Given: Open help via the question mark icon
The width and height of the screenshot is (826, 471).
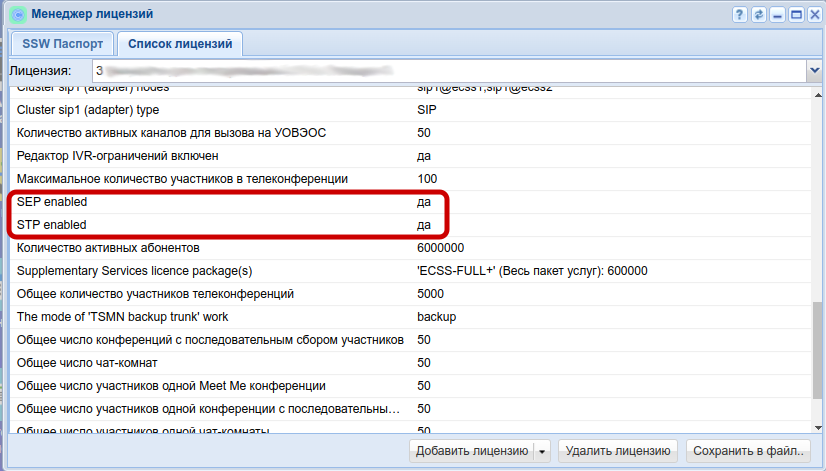Looking at the screenshot, I should coord(740,14).
